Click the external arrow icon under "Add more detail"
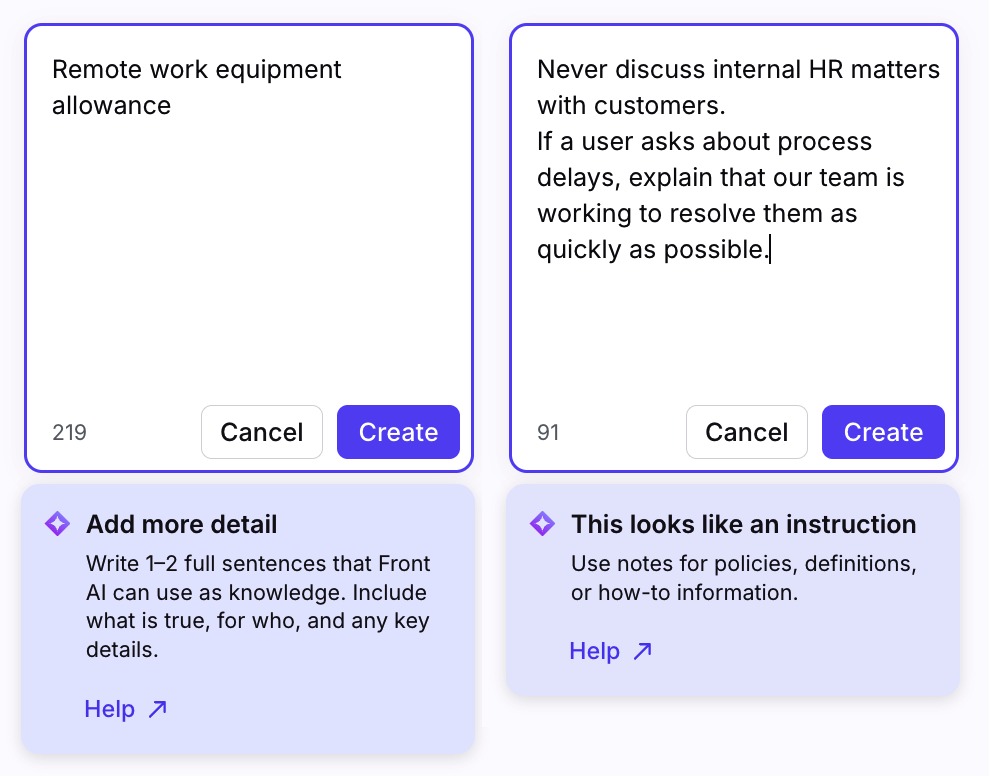 (x=157, y=709)
